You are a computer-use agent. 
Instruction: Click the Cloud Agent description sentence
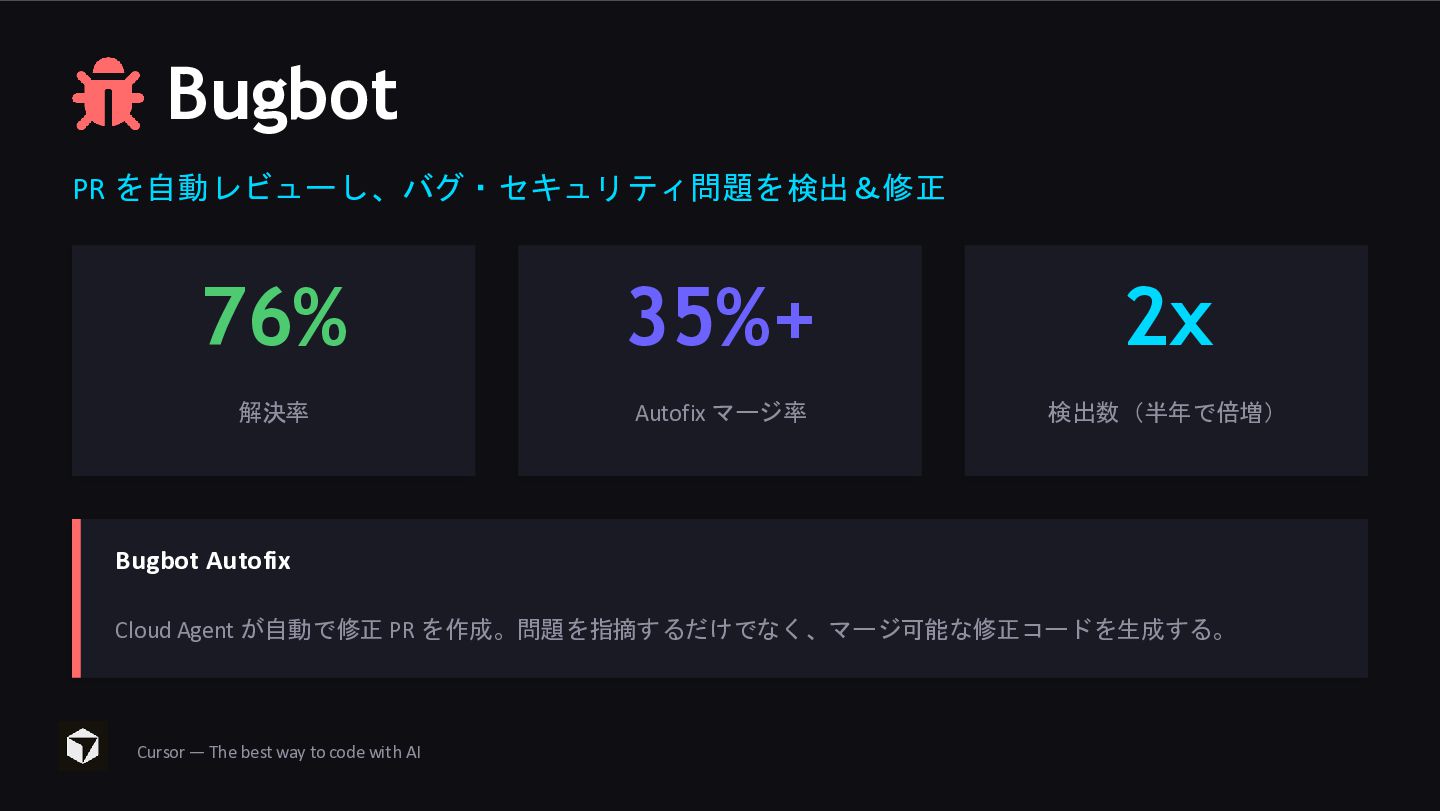(670, 630)
